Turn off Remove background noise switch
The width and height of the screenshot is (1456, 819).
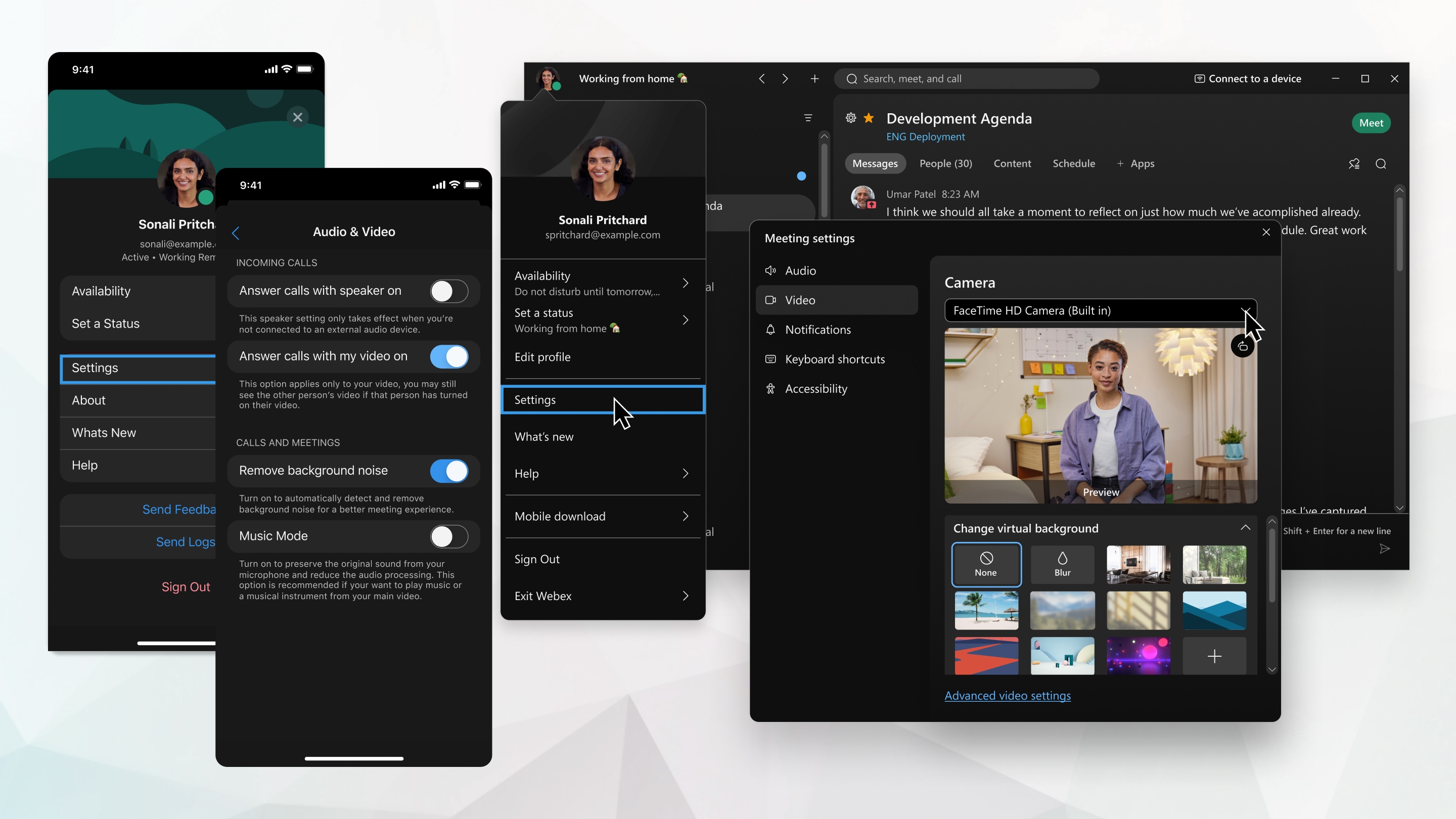click(x=449, y=471)
